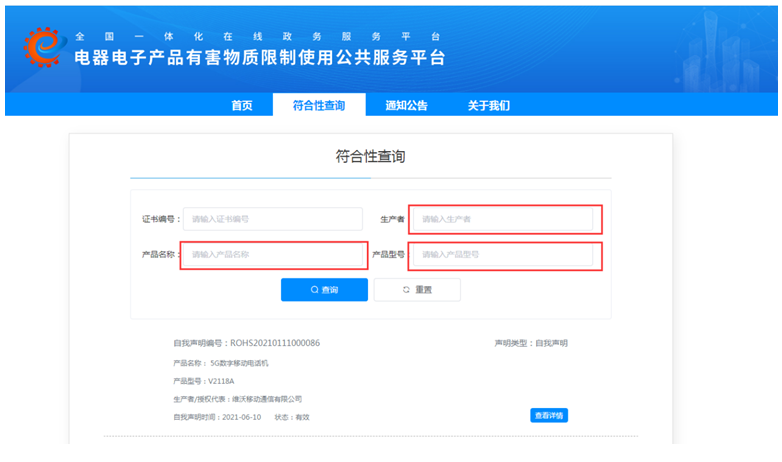Focus the 产品名称 input field
Viewport: 782px width, 462px height.
(273, 254)
